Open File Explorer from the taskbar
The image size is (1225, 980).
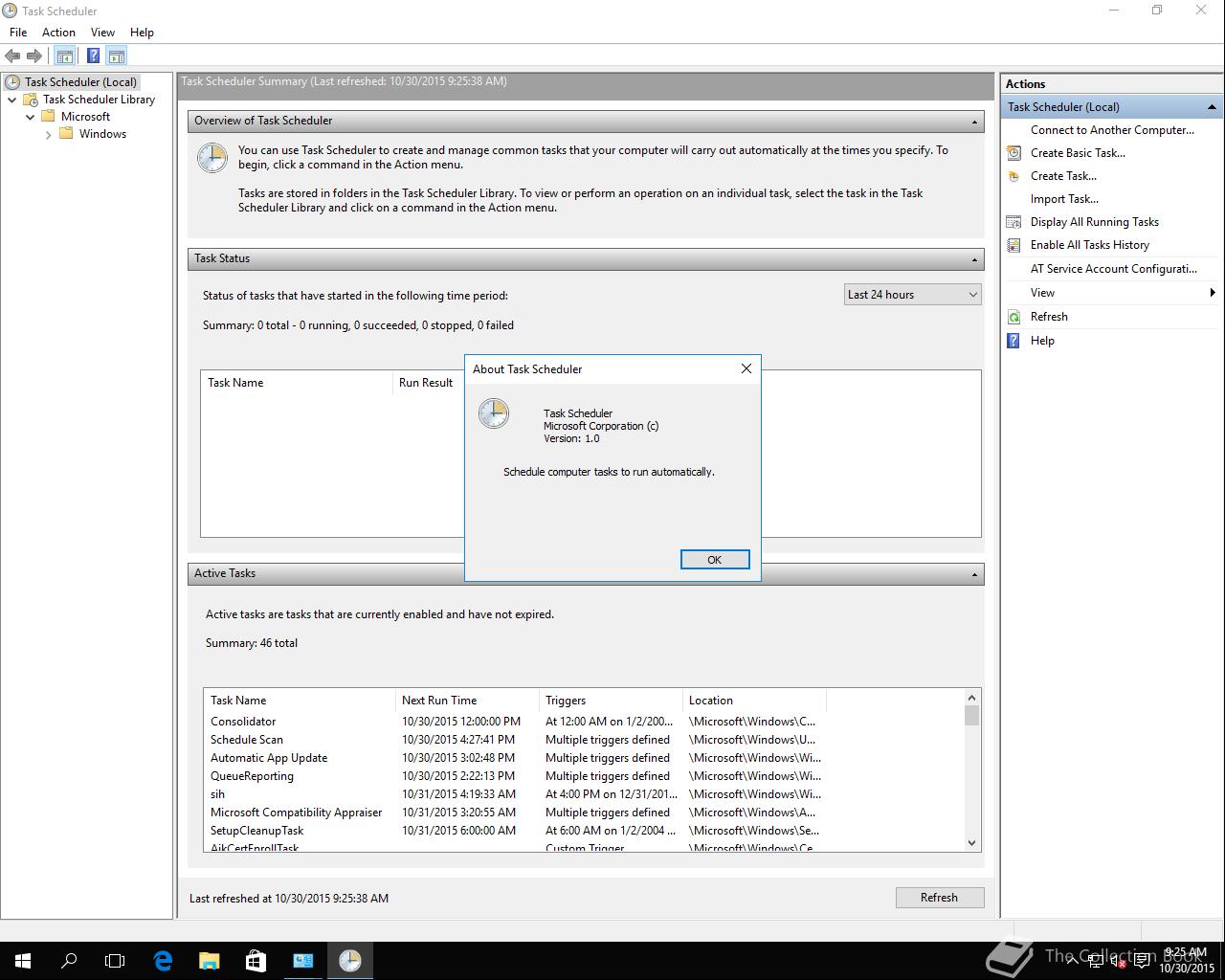(x=209, y=961)
